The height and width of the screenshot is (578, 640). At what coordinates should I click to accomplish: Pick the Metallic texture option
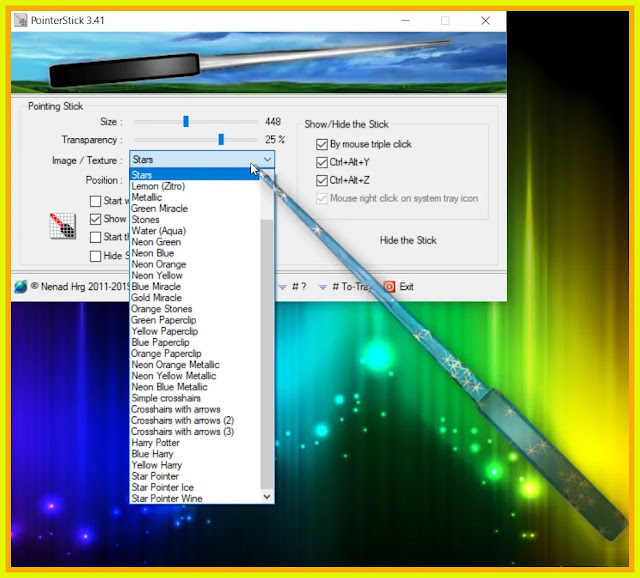click(195, 197)
